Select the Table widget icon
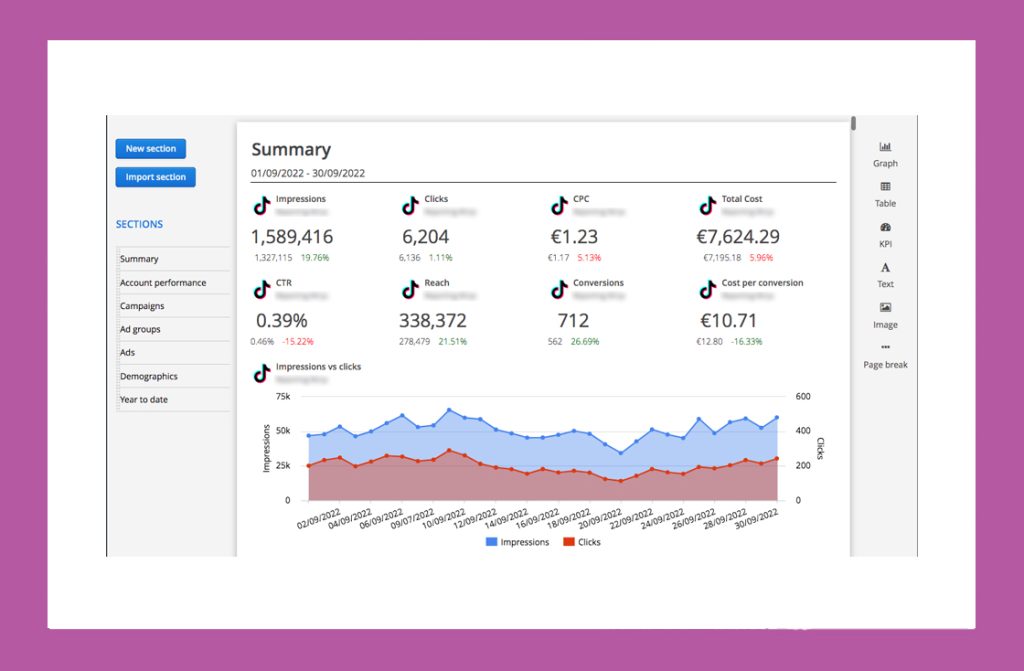Viewport: 1024px width, 671px height. point(885,187)
